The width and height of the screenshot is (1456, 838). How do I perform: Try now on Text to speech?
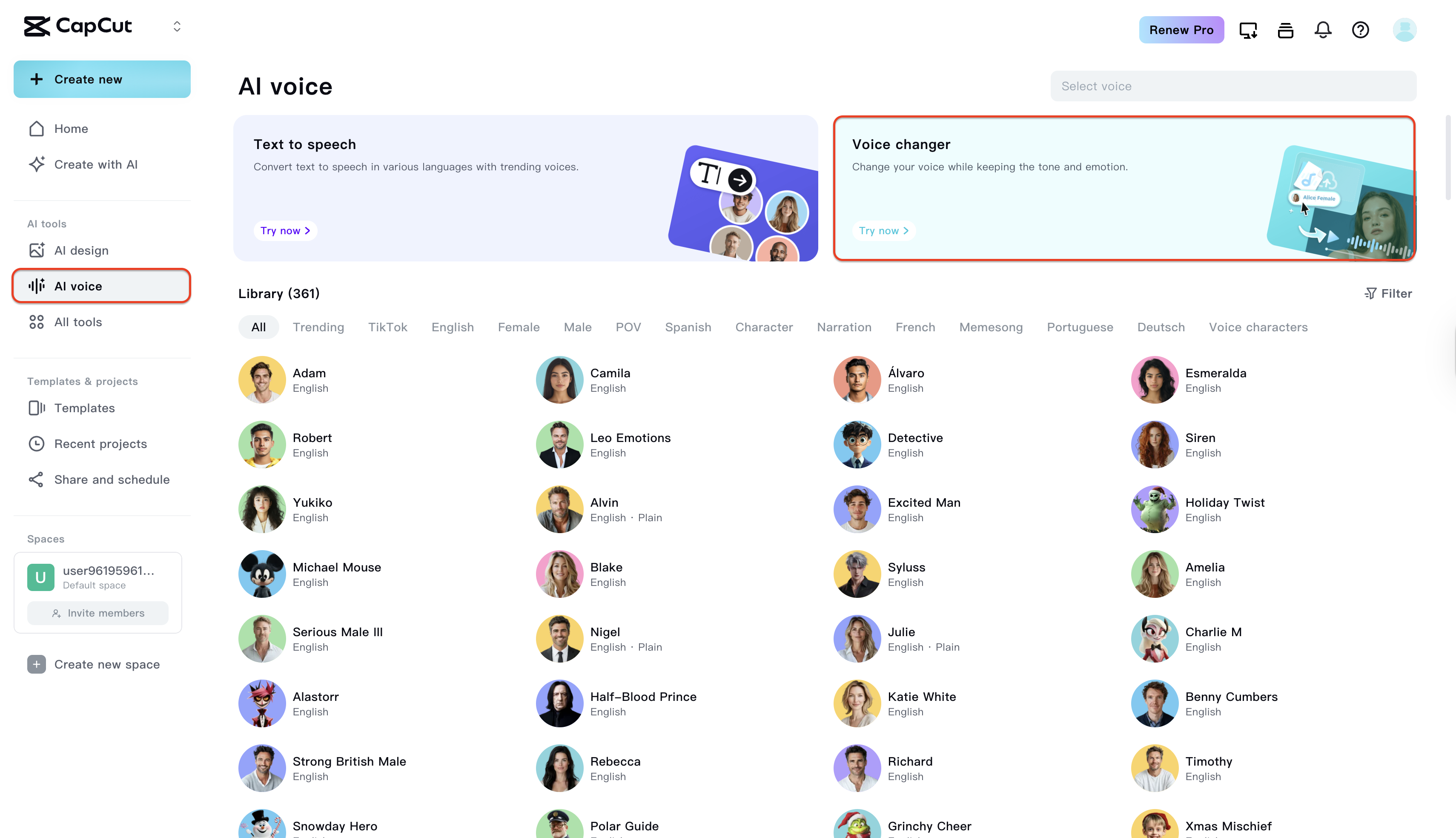pos(285,231)
